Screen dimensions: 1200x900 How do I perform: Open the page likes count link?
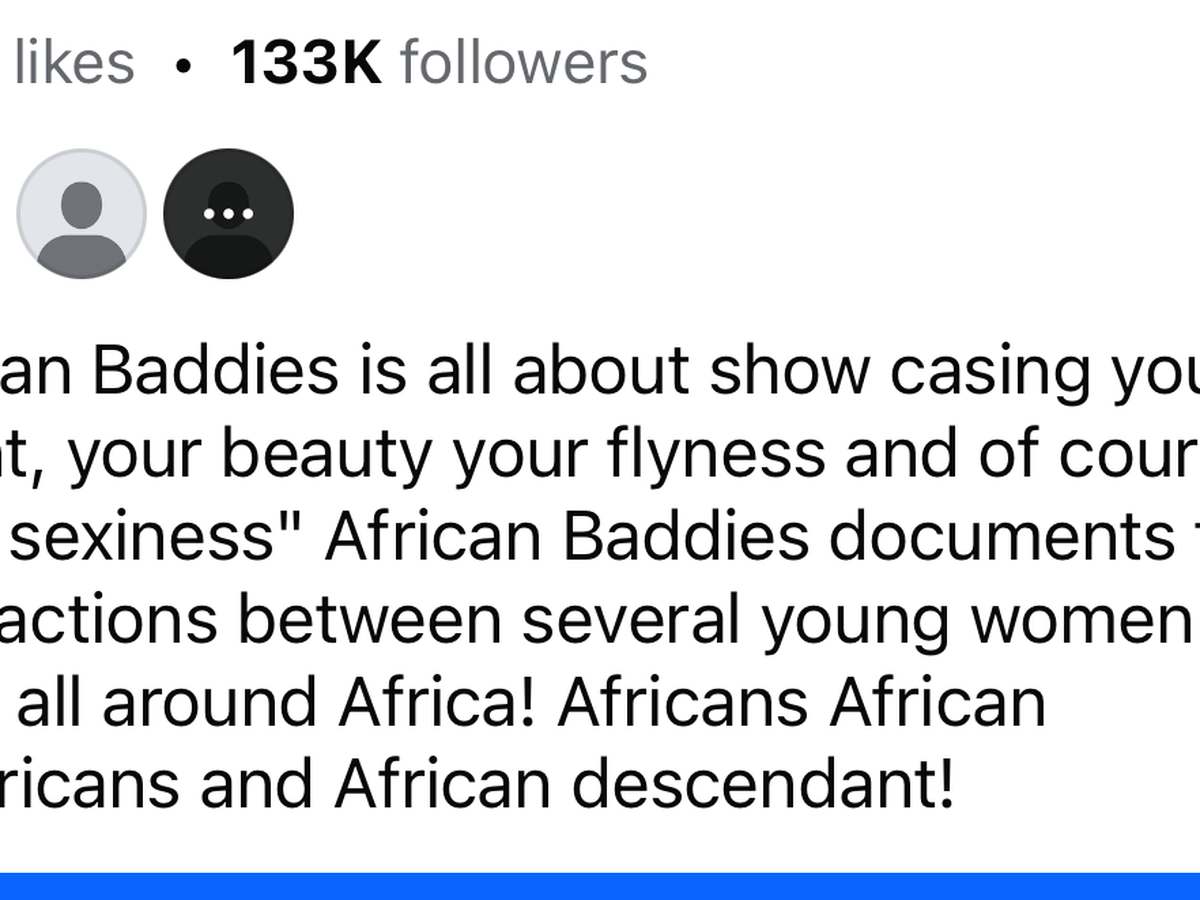[x=73, y=62]
